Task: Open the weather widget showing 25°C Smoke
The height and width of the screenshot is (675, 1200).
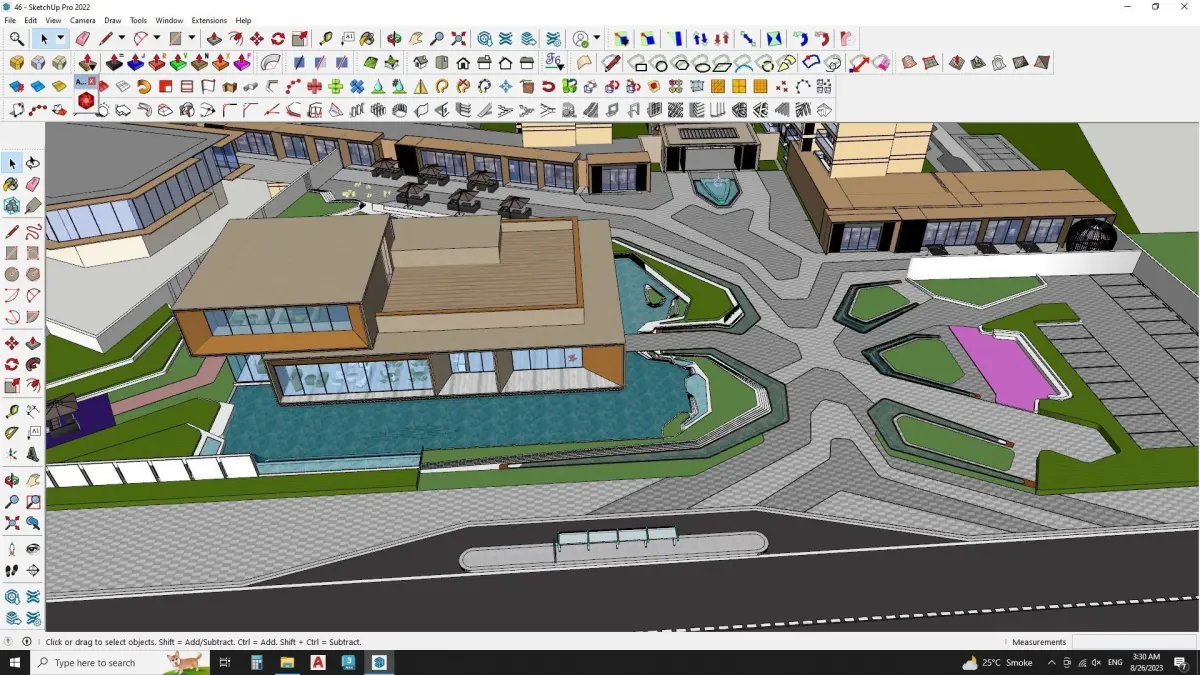Action: [x=997, y=663]
